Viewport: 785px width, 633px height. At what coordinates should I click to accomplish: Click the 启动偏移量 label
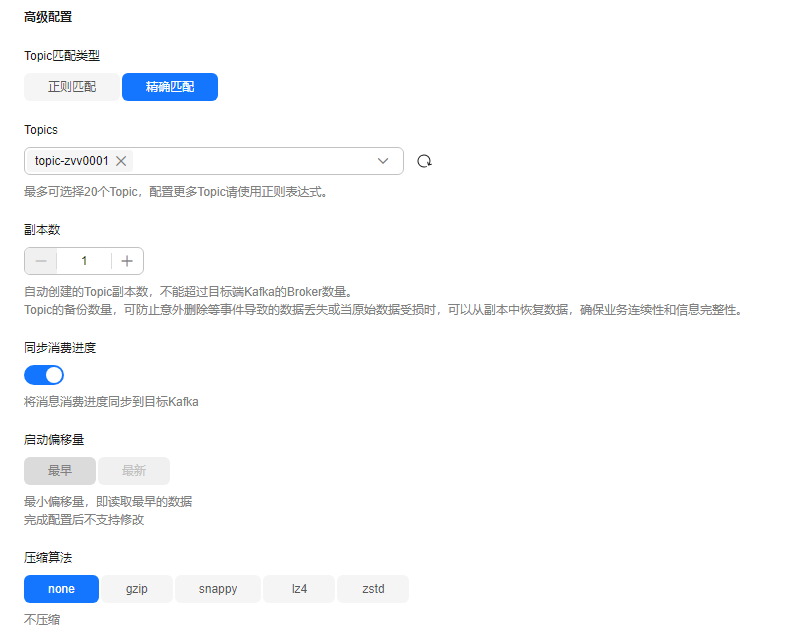coord(54,440)
